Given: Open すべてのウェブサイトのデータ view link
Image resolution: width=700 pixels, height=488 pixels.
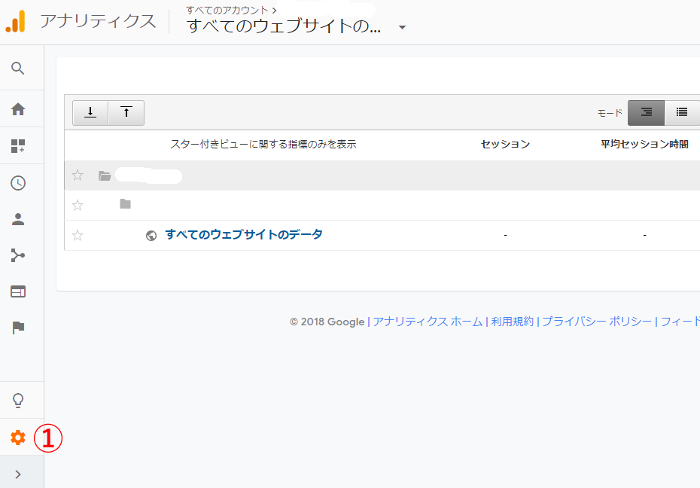Looking at the screenshot, I should tap(244, 234).
